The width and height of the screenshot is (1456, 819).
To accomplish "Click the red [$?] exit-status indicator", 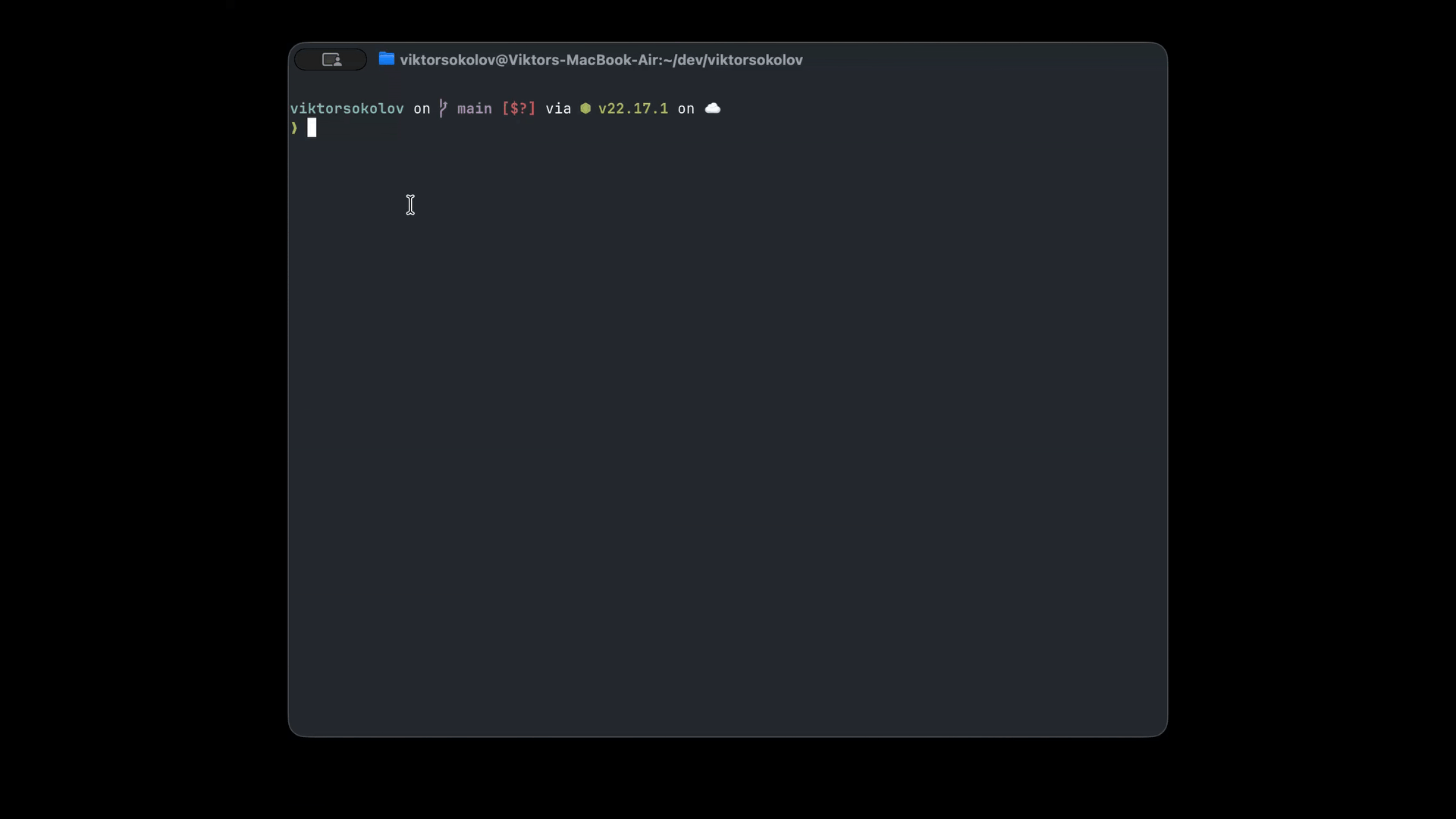I will click(518, 108).
